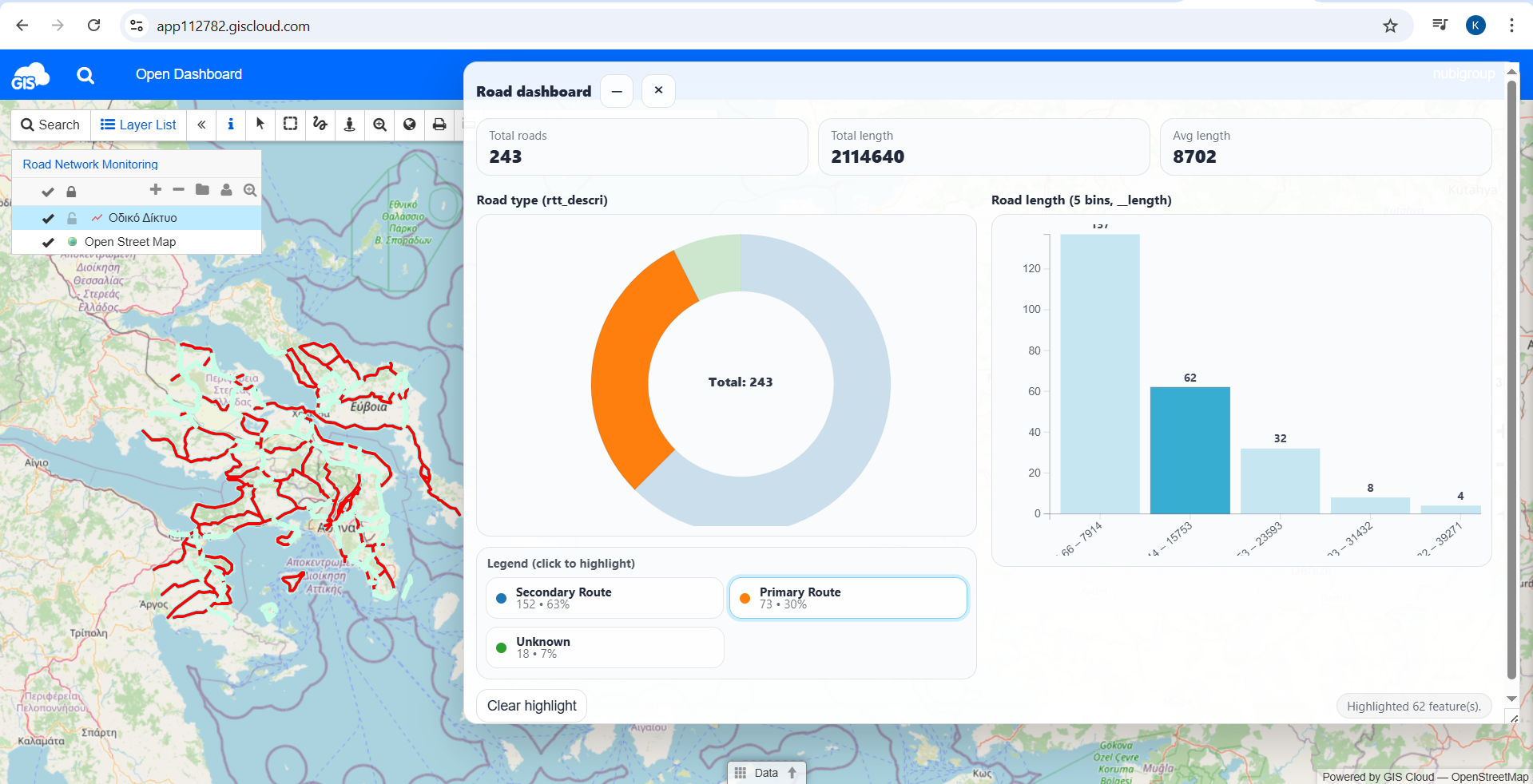Collapse the toolbar with the double chevron
Viewport: 1533px width, 784px height.
201,125
